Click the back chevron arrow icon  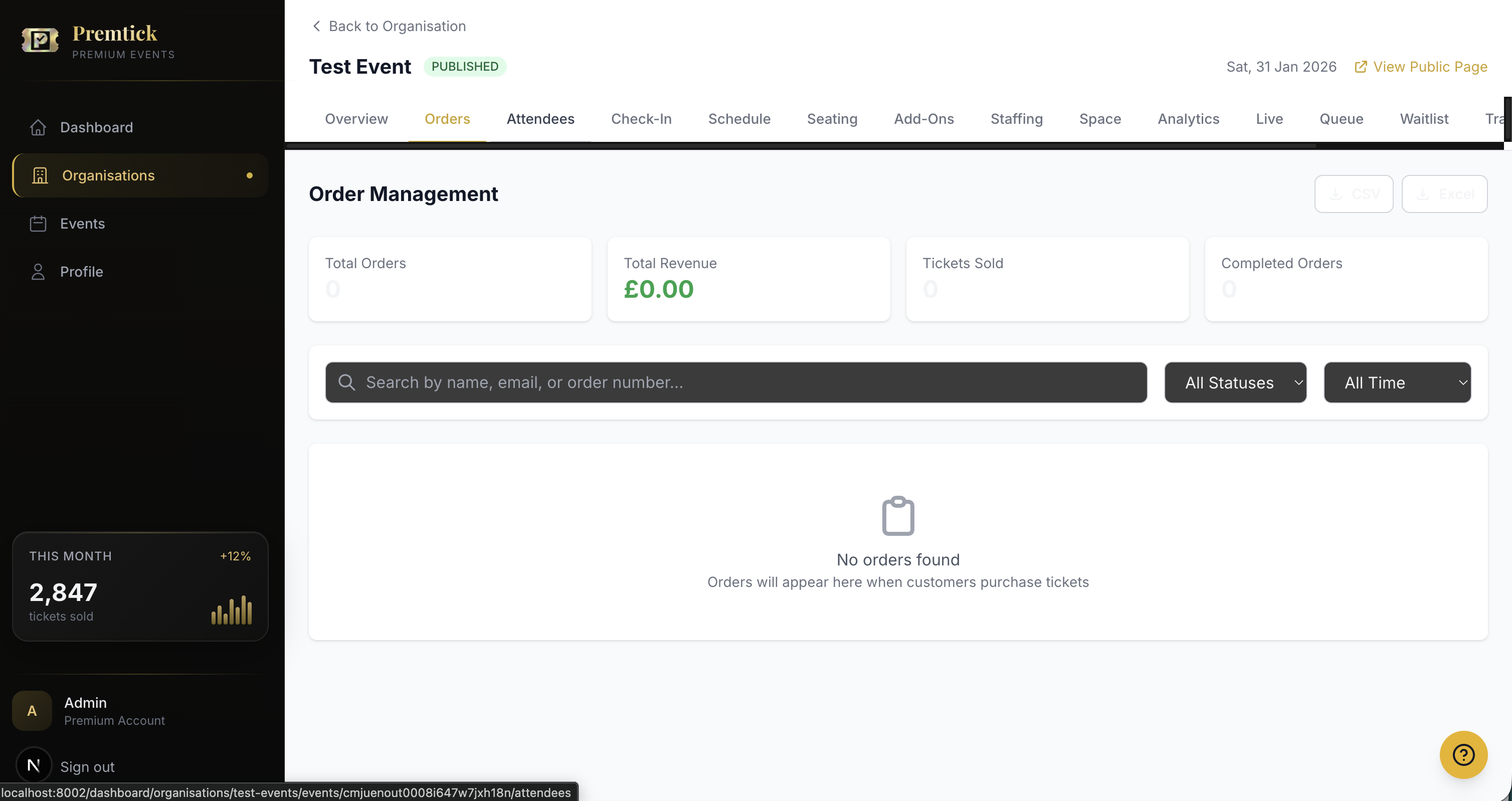(316, 27)
